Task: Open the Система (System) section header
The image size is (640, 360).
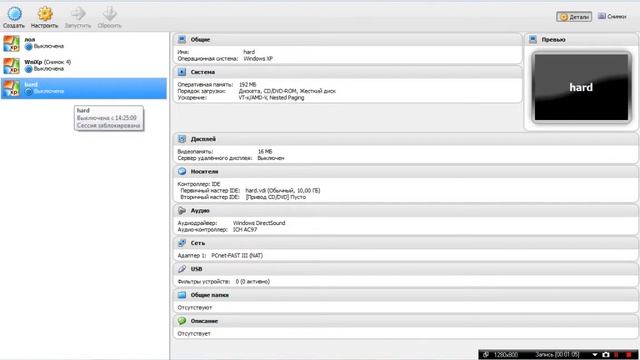Action: click(x=348, y=72)
